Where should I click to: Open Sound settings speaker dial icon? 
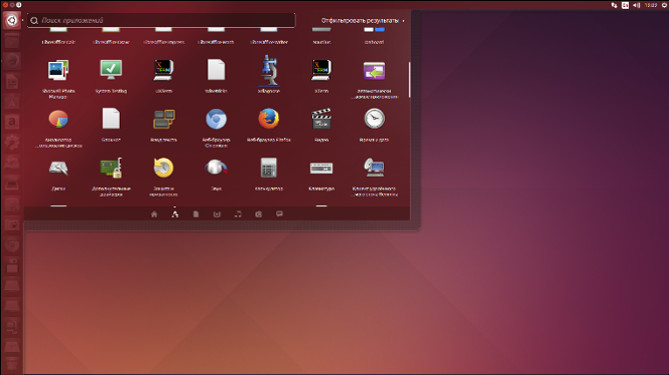(216, 167)
